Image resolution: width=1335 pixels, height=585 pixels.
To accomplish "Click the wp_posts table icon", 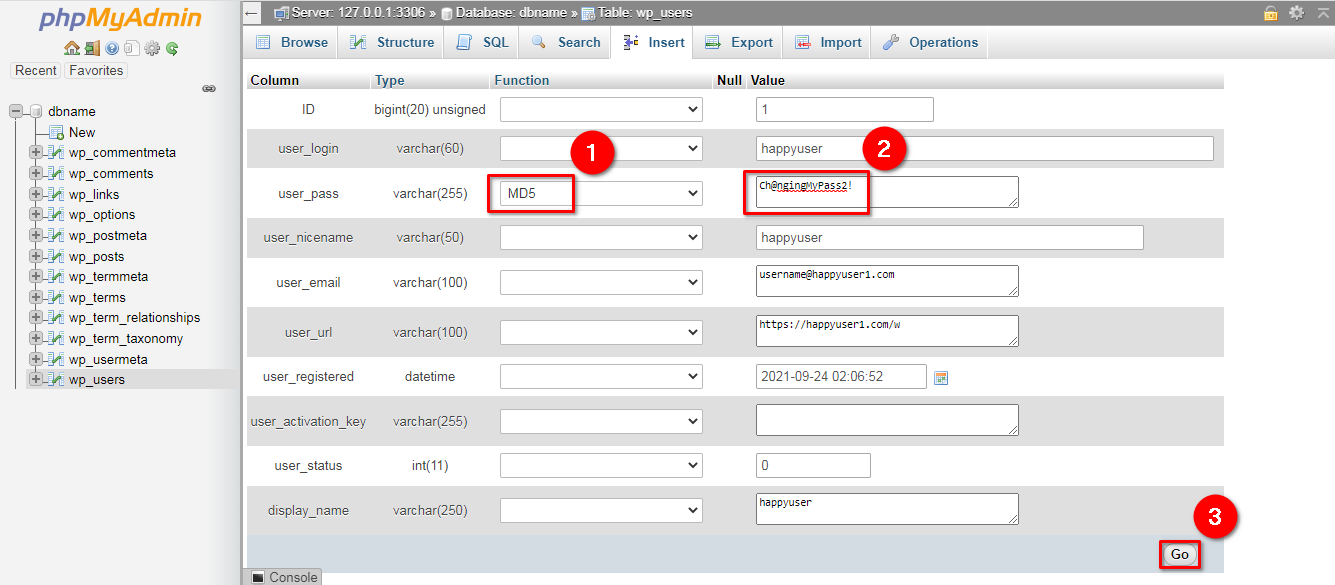I will click(56, 256).
